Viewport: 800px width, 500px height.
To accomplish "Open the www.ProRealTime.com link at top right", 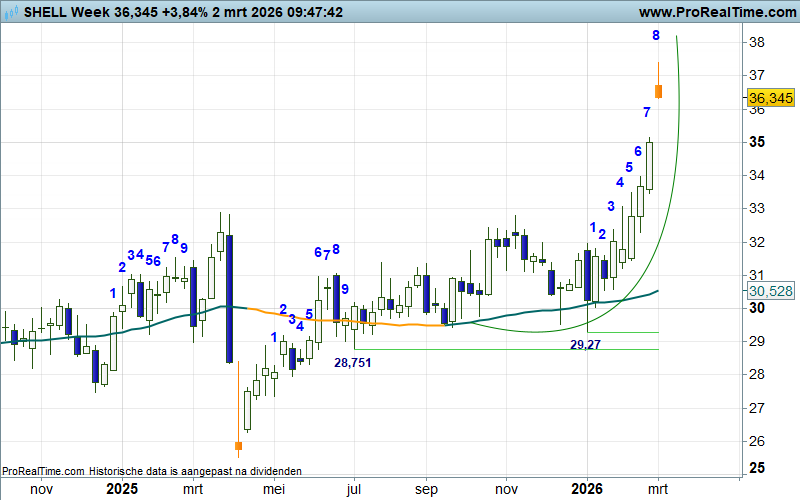I will coord(714,12).
